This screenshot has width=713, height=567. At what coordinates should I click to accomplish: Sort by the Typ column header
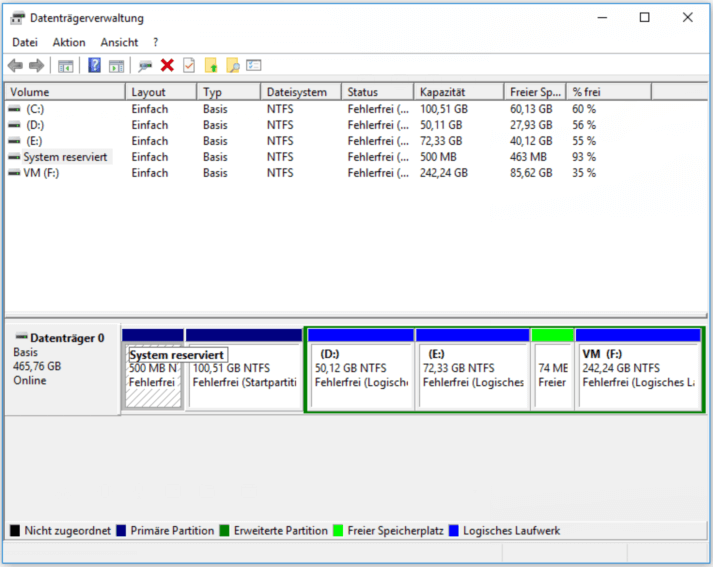[x=229, y=92]
